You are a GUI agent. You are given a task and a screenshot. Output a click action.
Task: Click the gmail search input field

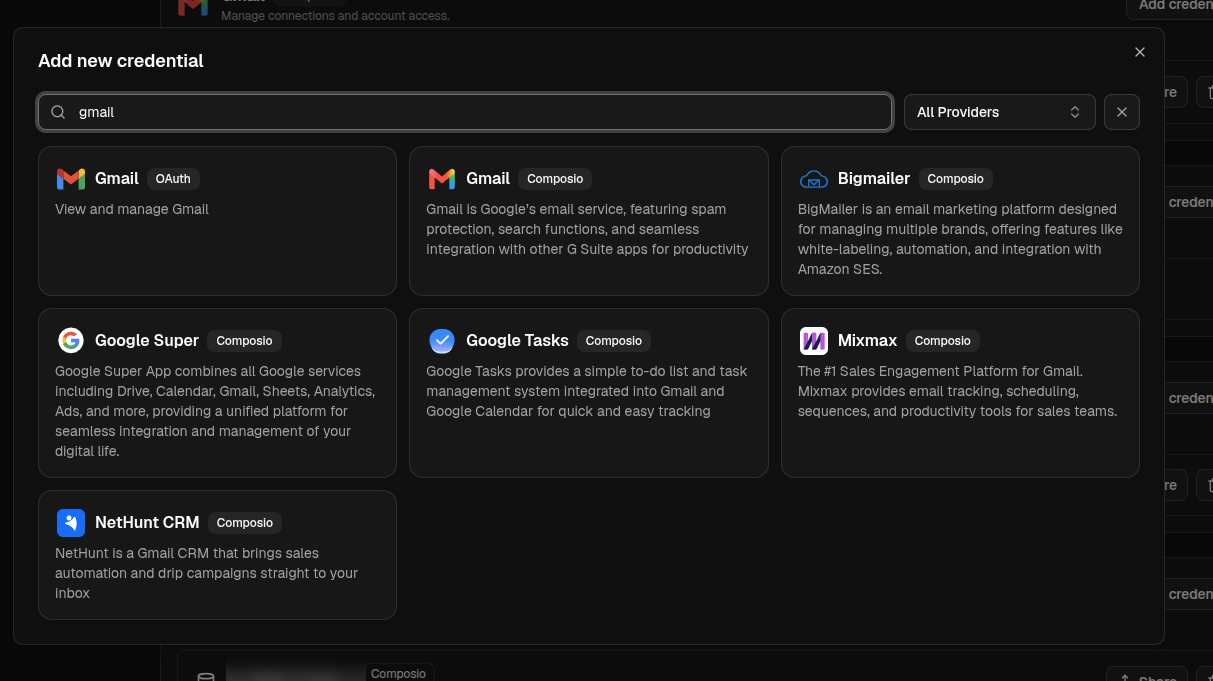click(x=465, y=112)
